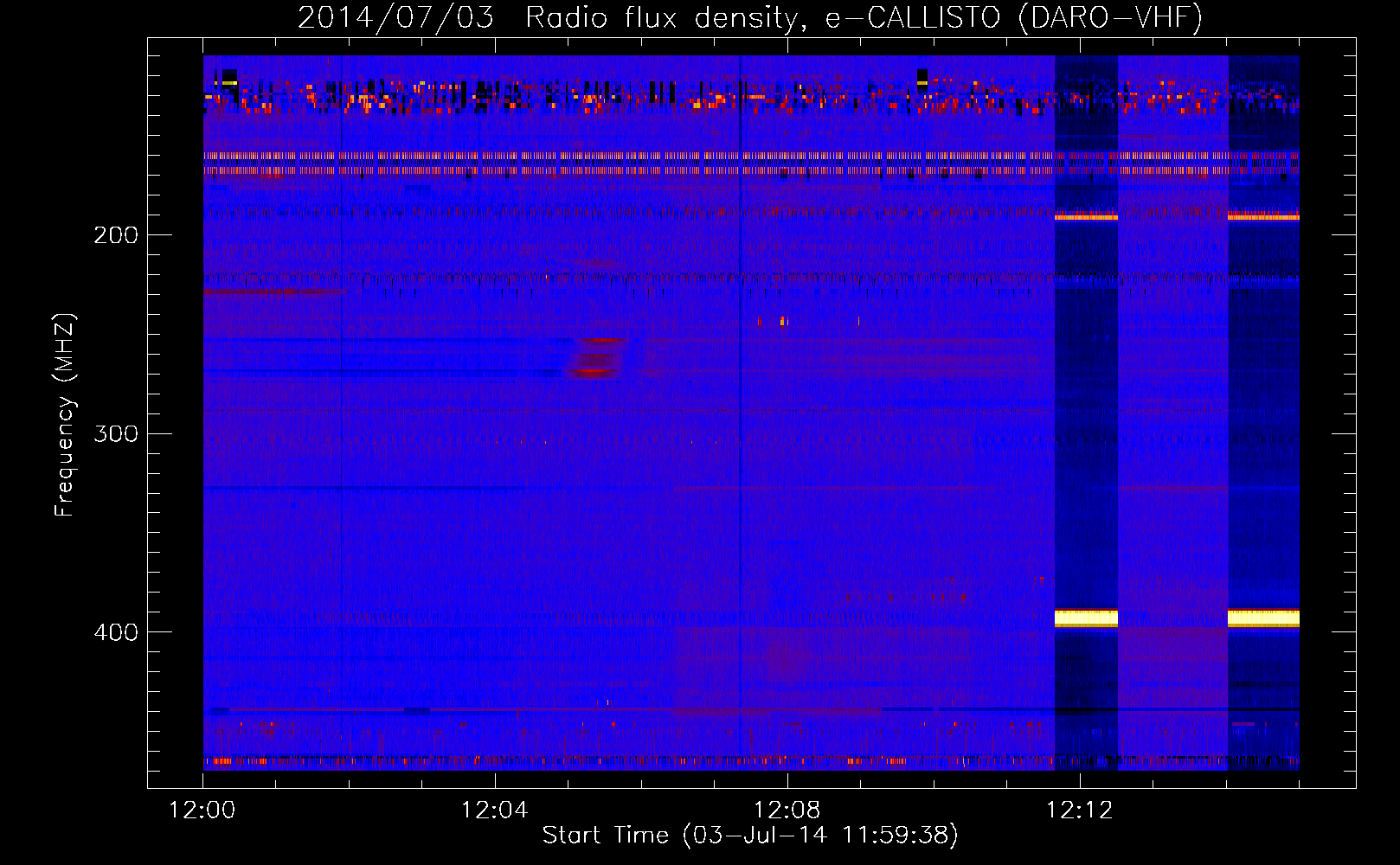Click the plot title 'Radio flux density, e-CALLISTO (DARO-VHF)'
The height and width of the screenshot is (865, 1400).
point(864,18)
